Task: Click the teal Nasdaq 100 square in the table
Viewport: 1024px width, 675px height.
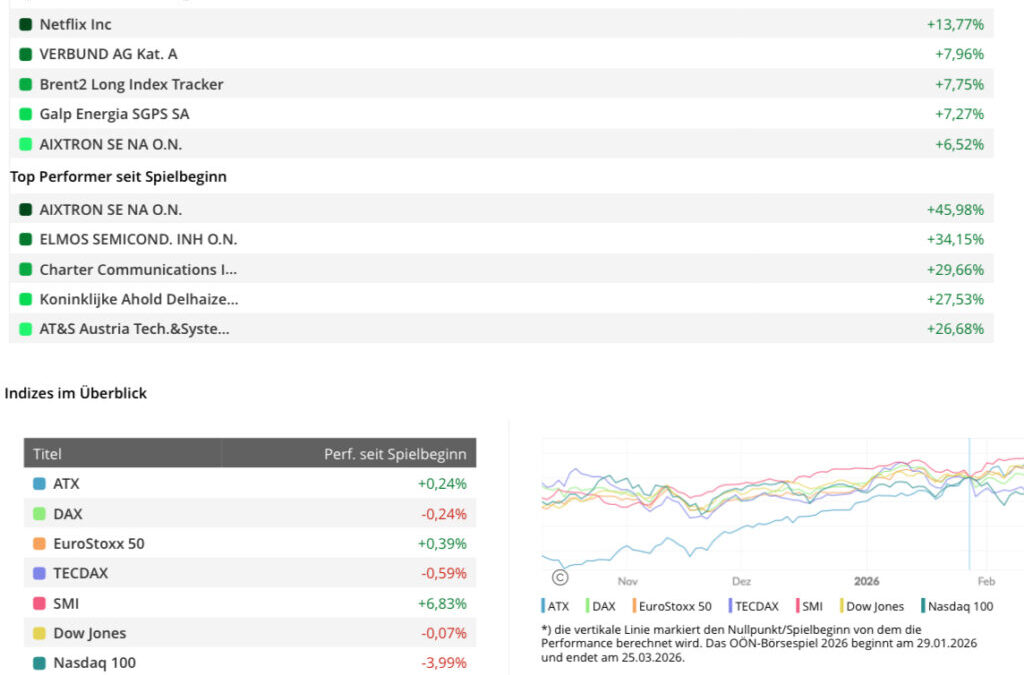Action: [39, 663]
